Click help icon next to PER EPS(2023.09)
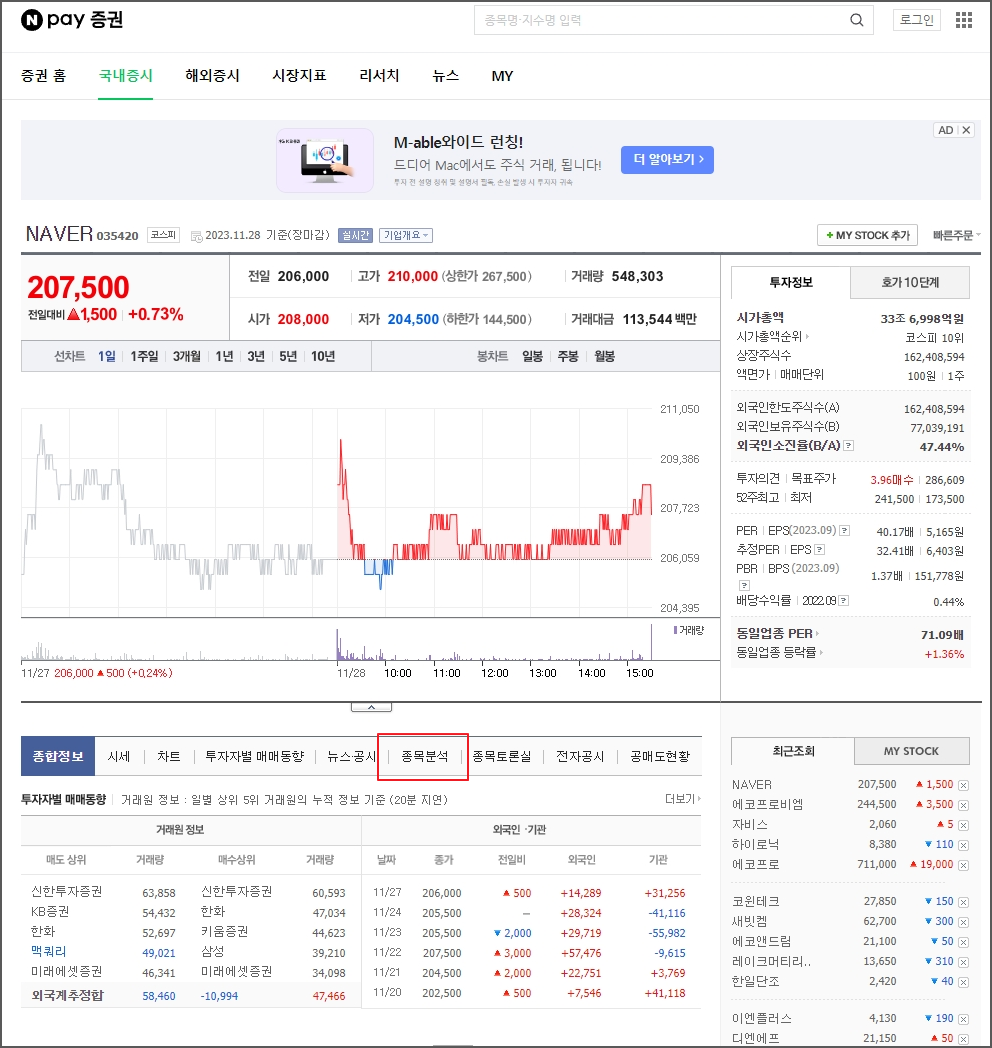Viewport: 992px width, 1048px height. click(845, 531)
